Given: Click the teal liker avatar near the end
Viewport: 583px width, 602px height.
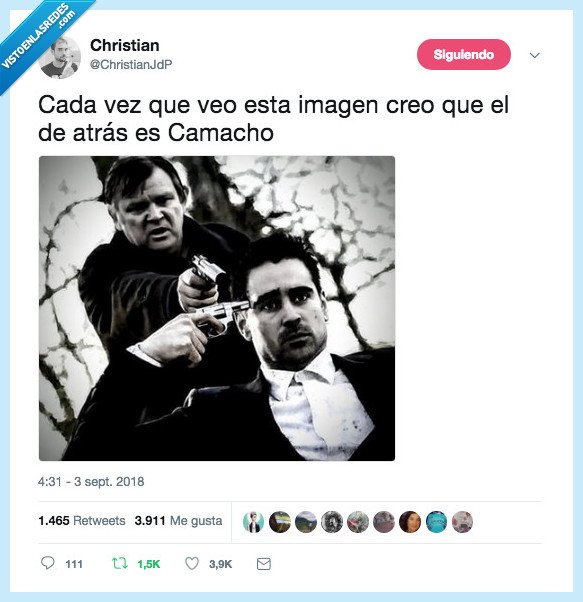Looking at the screenshot, I should [436, 522].
